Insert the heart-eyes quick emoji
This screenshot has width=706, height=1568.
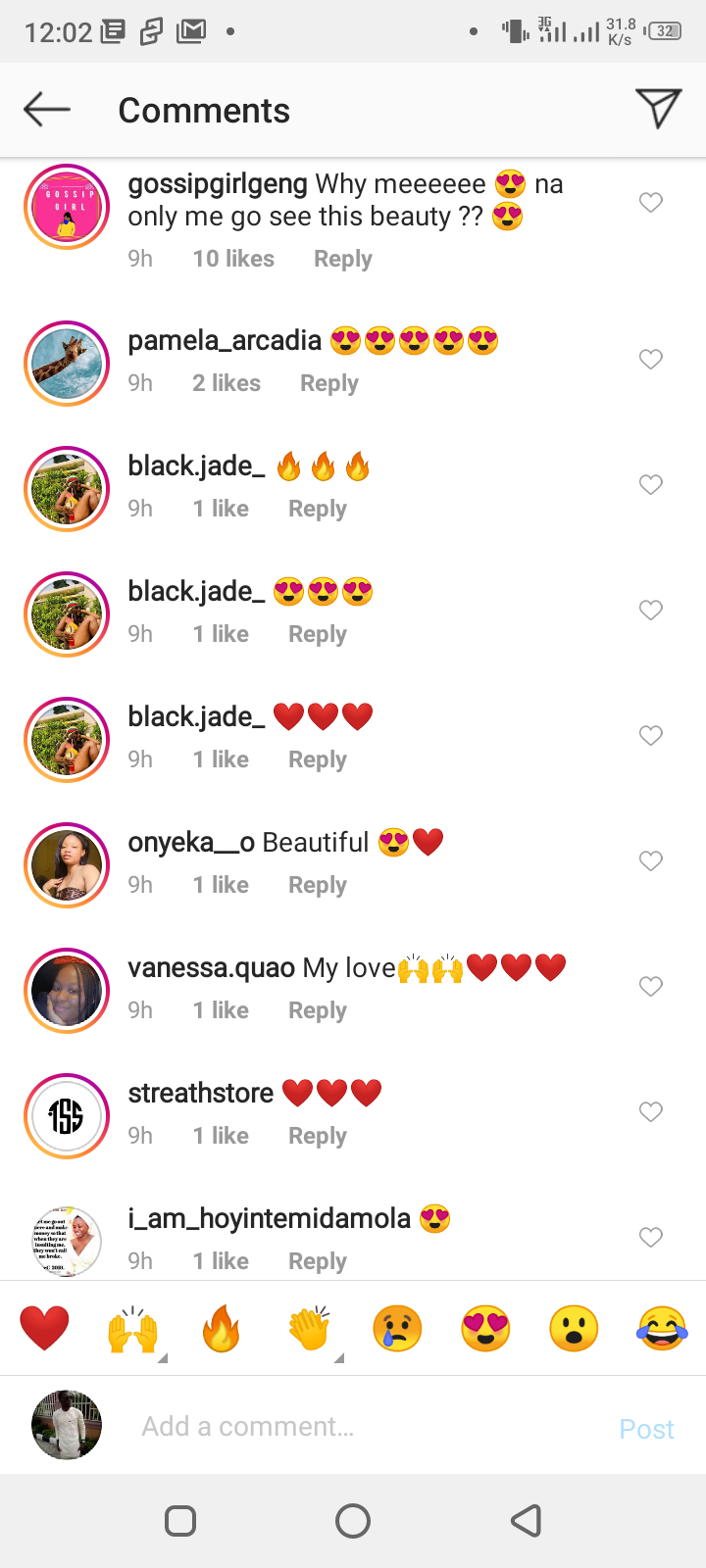[x=485, y=1329]
